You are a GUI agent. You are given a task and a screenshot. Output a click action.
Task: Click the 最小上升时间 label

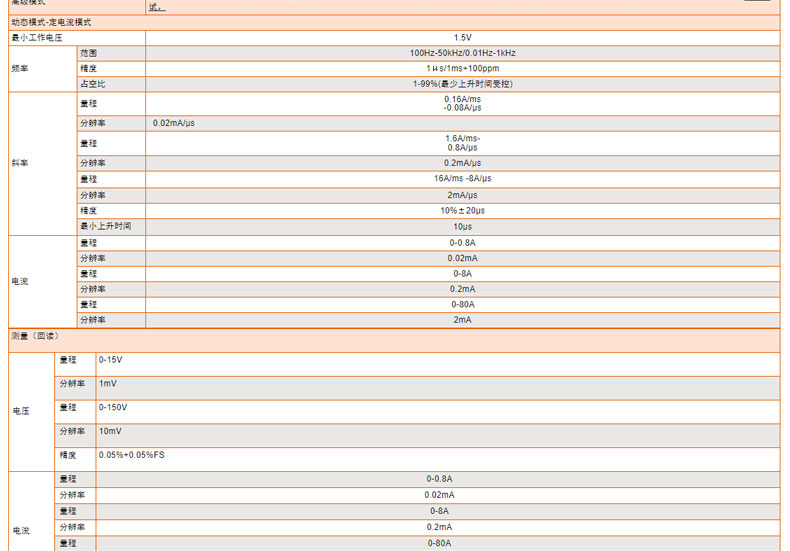(x=105, y=226)
